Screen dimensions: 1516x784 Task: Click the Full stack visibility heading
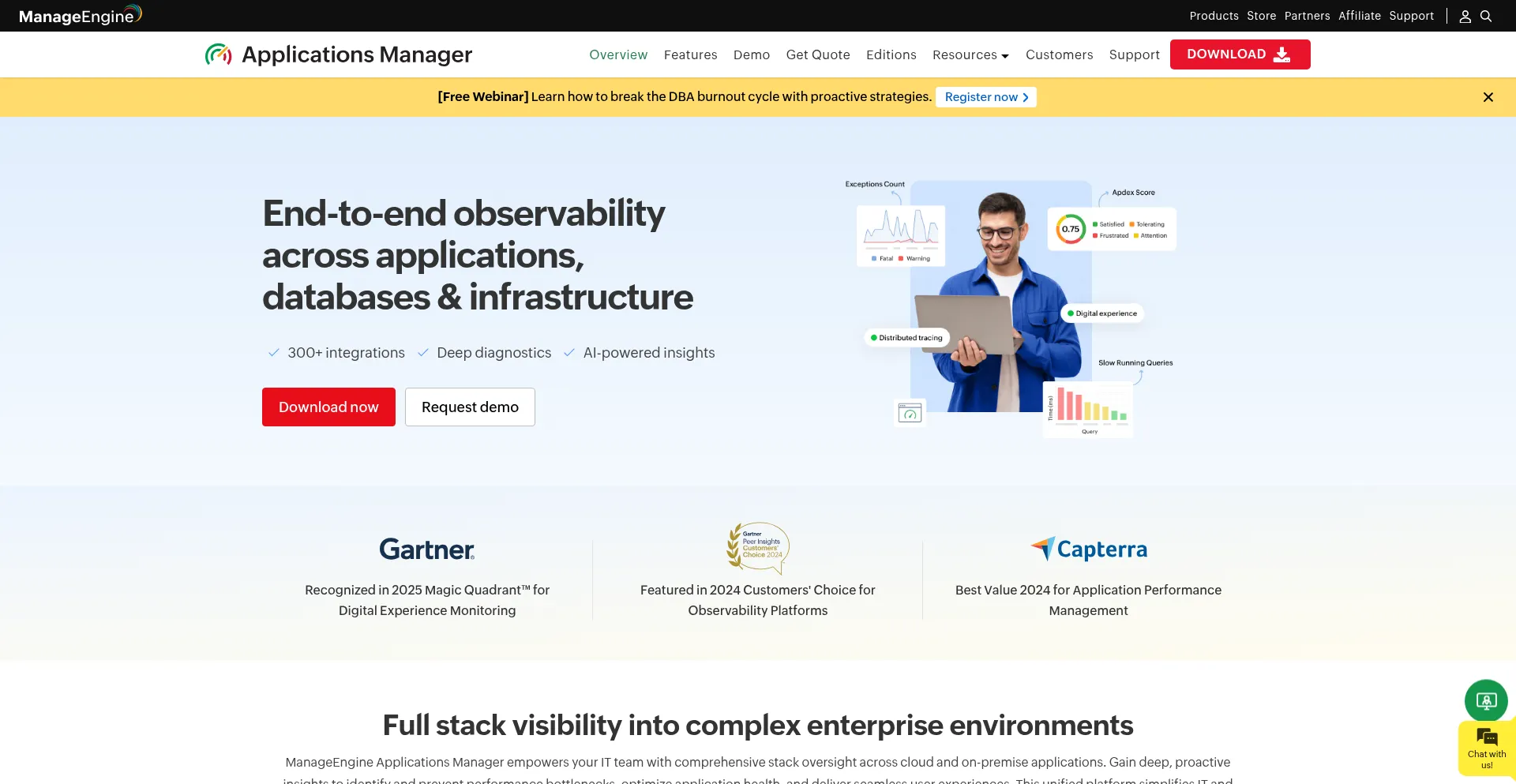[x=758, y=725]
